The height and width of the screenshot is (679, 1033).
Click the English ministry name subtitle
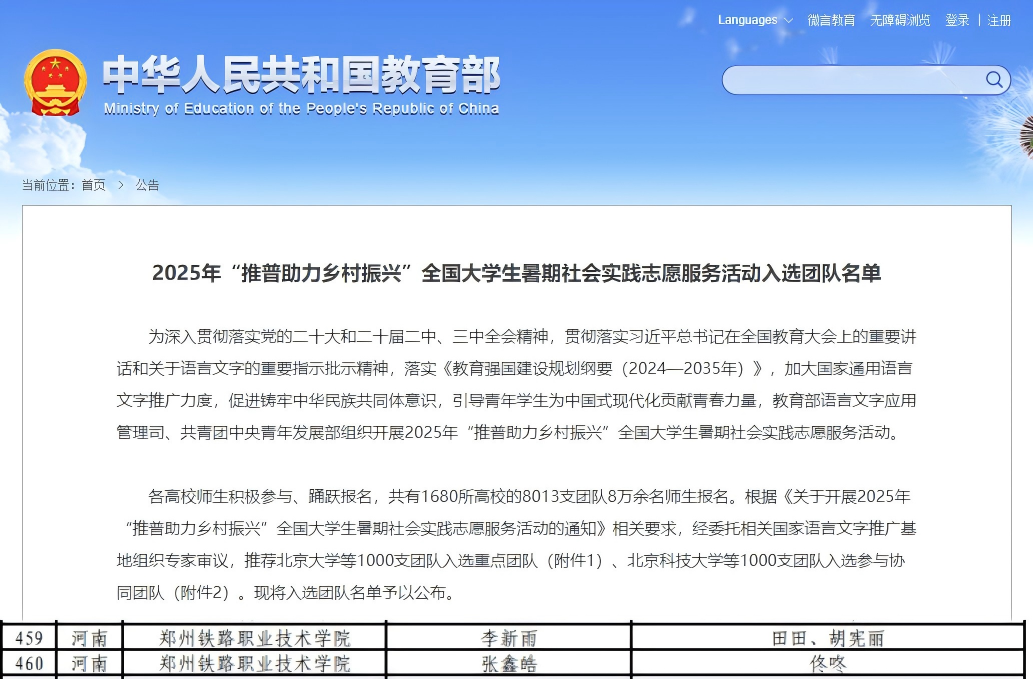pyautogui.click(x=301, y=109)
